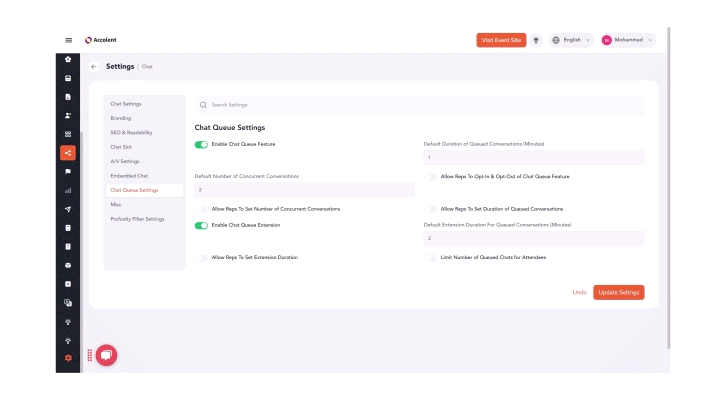Click the Update Settings button
The width and height of the screenshot is (726, 400).
click(618, 292)
